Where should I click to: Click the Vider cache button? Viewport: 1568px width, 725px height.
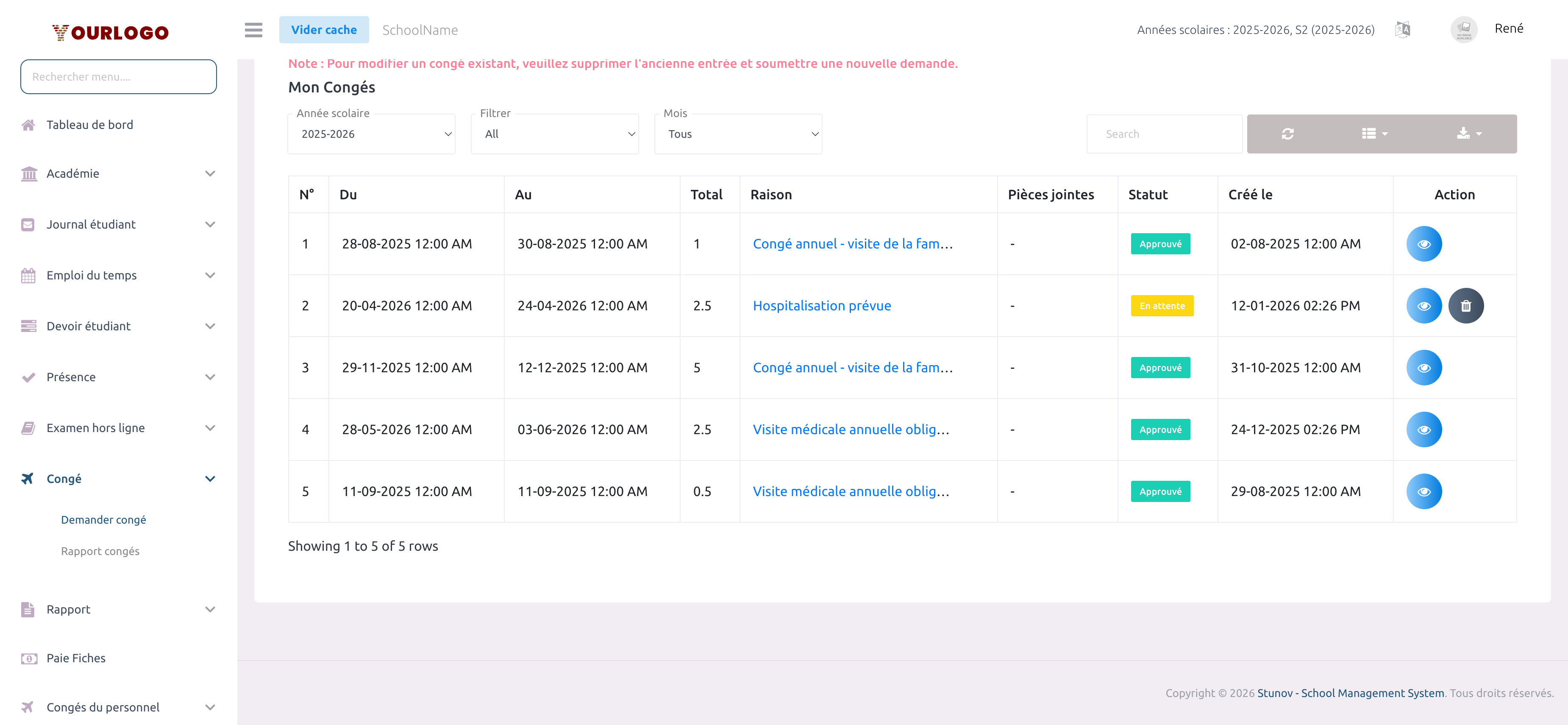324,30
